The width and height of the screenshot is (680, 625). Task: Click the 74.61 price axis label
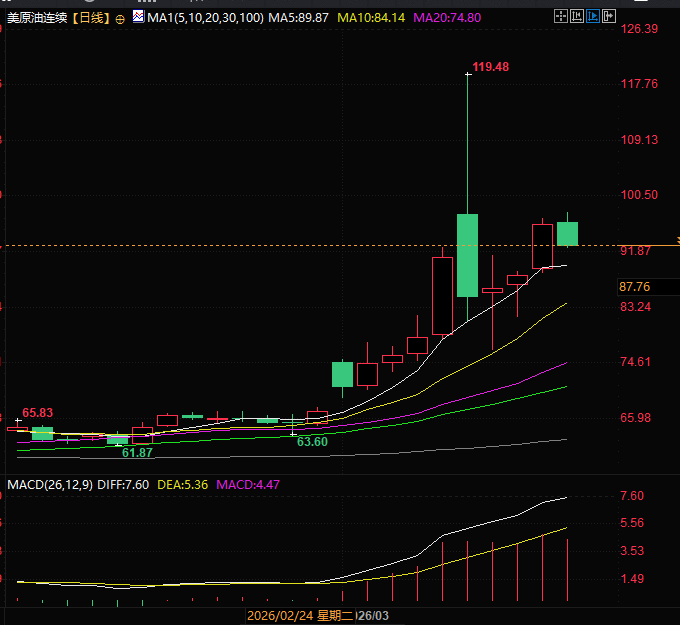636,362
